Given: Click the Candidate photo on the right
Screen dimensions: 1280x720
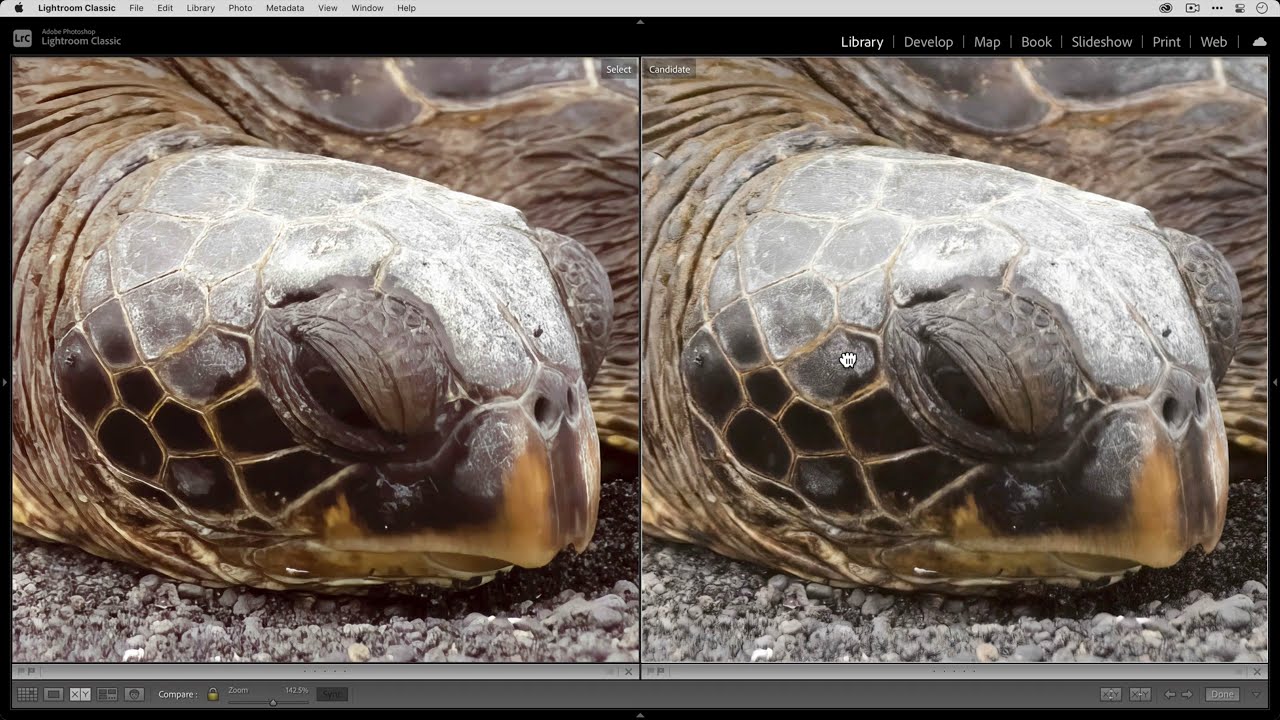Looking at the screenshot, I should click(x=954, y=360).
